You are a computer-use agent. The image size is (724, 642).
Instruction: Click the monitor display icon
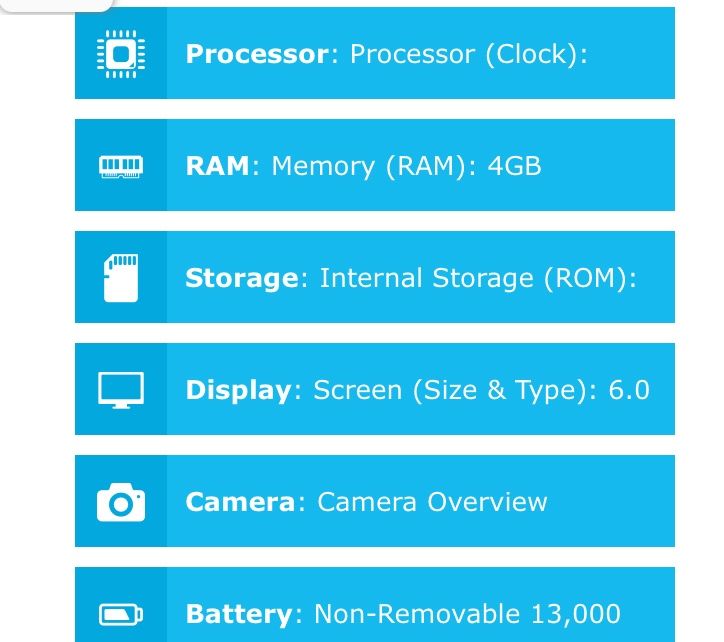pyautogui.click(x=120, y=389)
